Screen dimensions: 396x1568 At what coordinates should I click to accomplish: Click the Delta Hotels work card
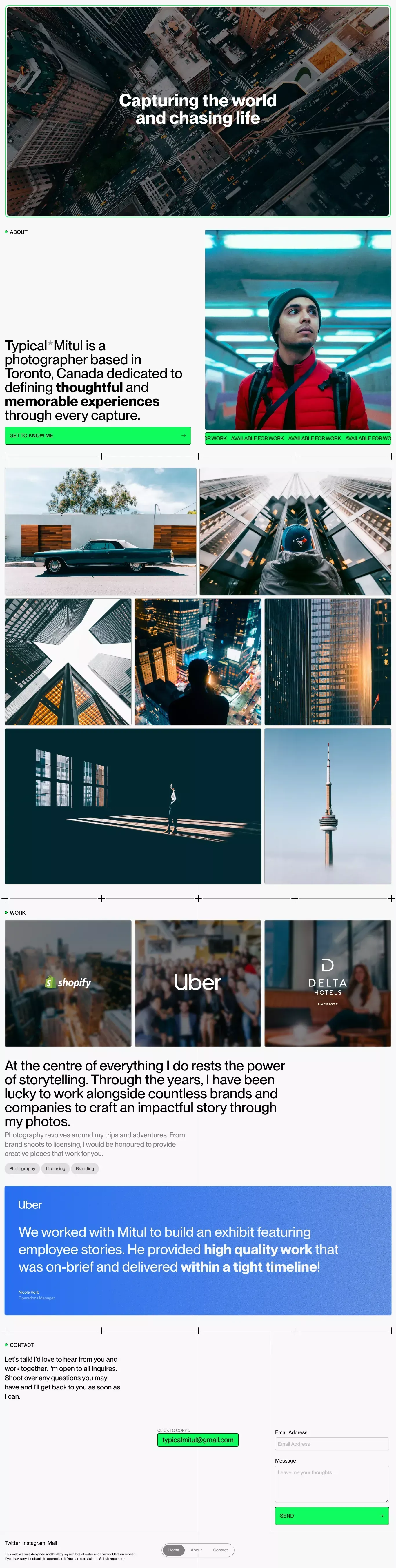(x=328, y=983)
